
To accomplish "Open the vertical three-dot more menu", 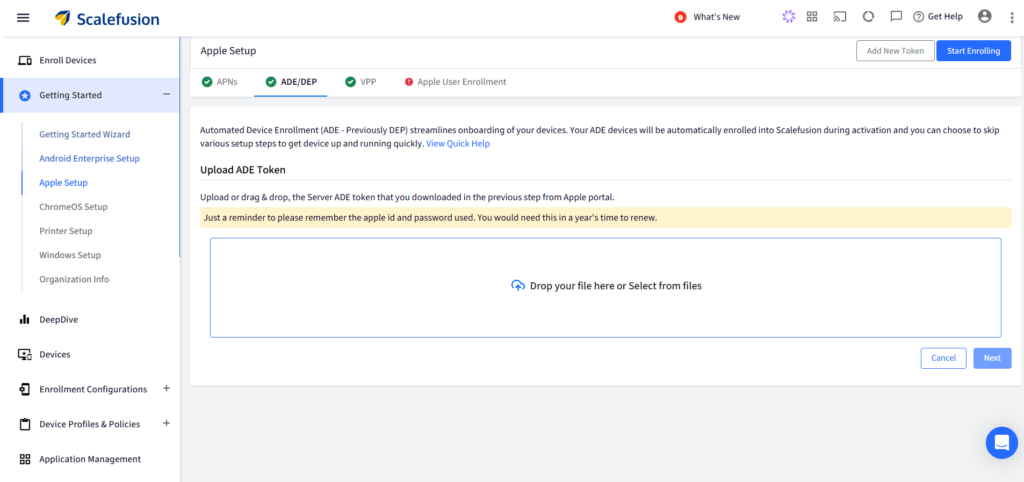I will [x=1010, y=18].
